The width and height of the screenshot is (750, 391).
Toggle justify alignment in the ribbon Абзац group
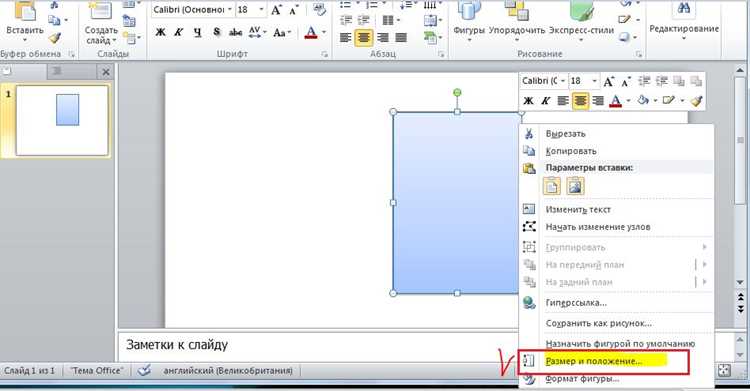click(401, 38)
